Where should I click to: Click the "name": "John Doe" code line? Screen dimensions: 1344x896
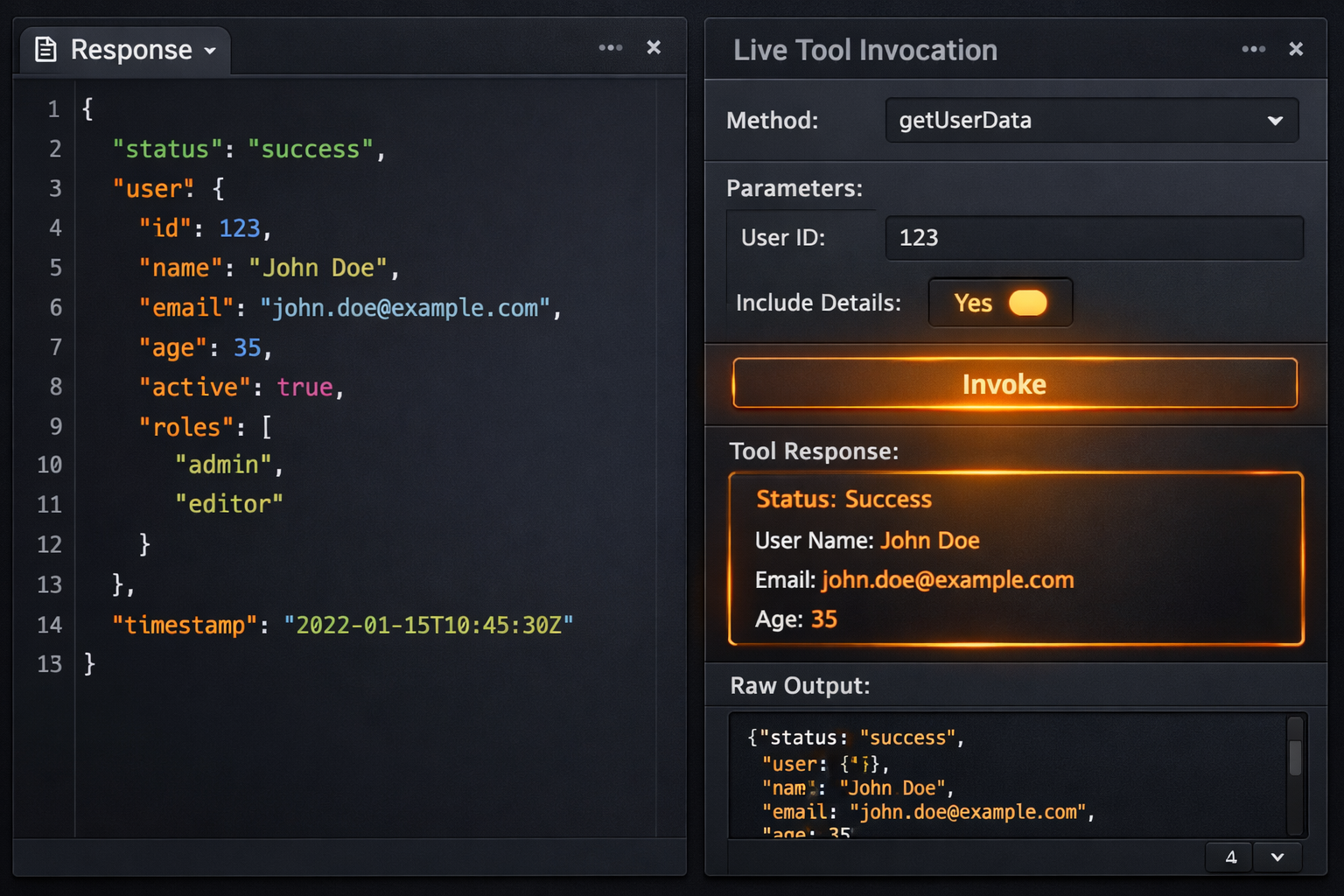point(269,268)
